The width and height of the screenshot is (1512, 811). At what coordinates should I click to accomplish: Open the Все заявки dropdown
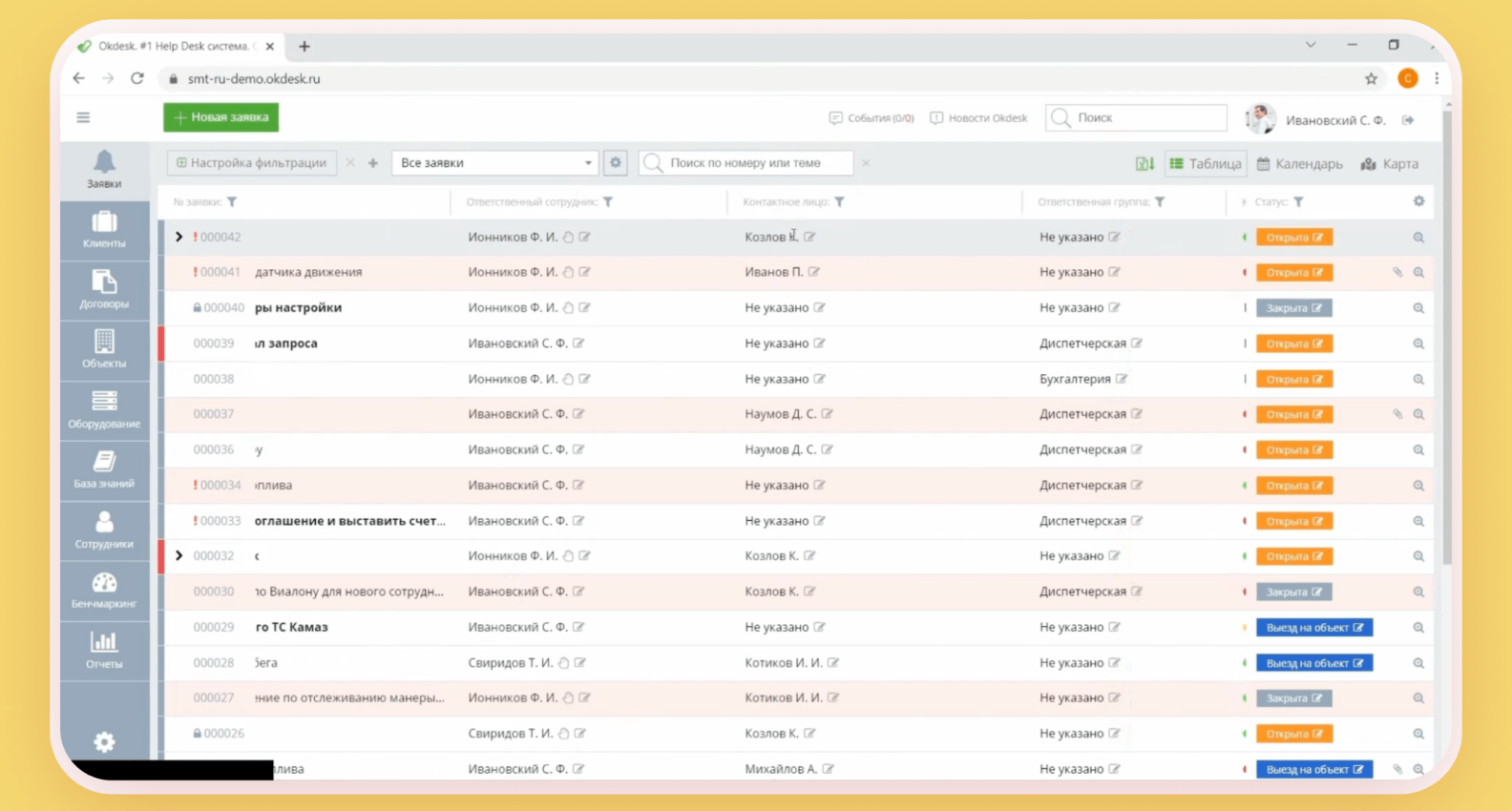click(494, 163)
